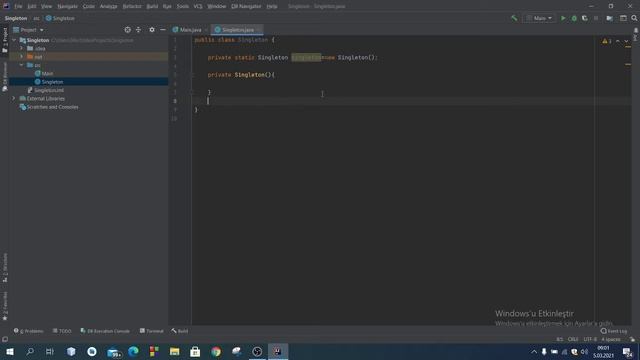Click CRLF line separator in status bar
This screenshot has width=640, height=360.
tap(573, 339)
